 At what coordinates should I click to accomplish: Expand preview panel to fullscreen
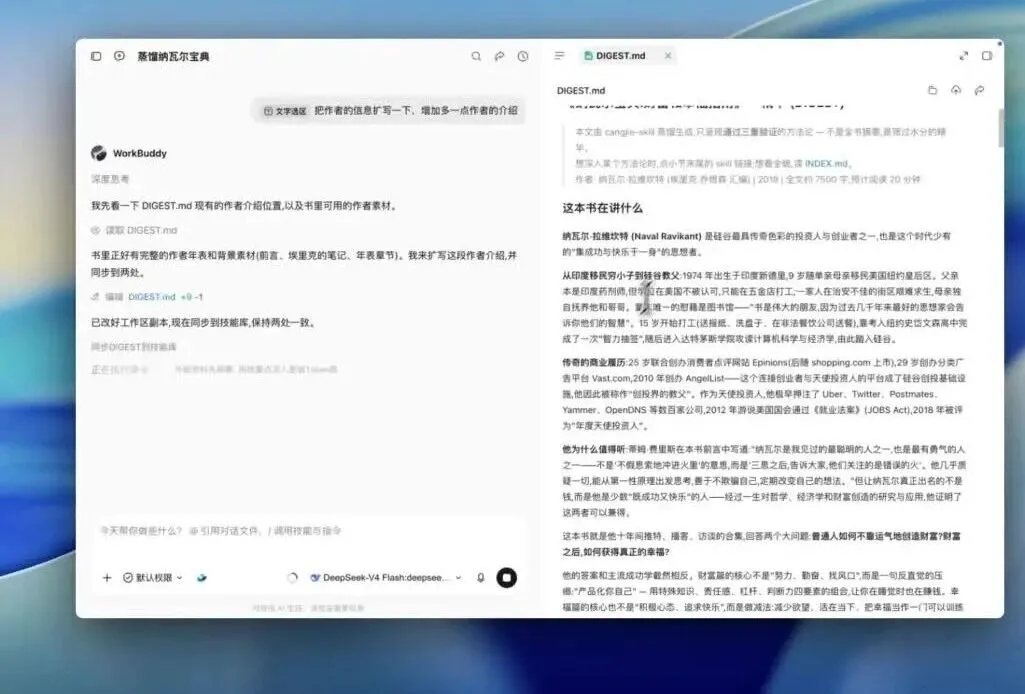coord(964,56)
